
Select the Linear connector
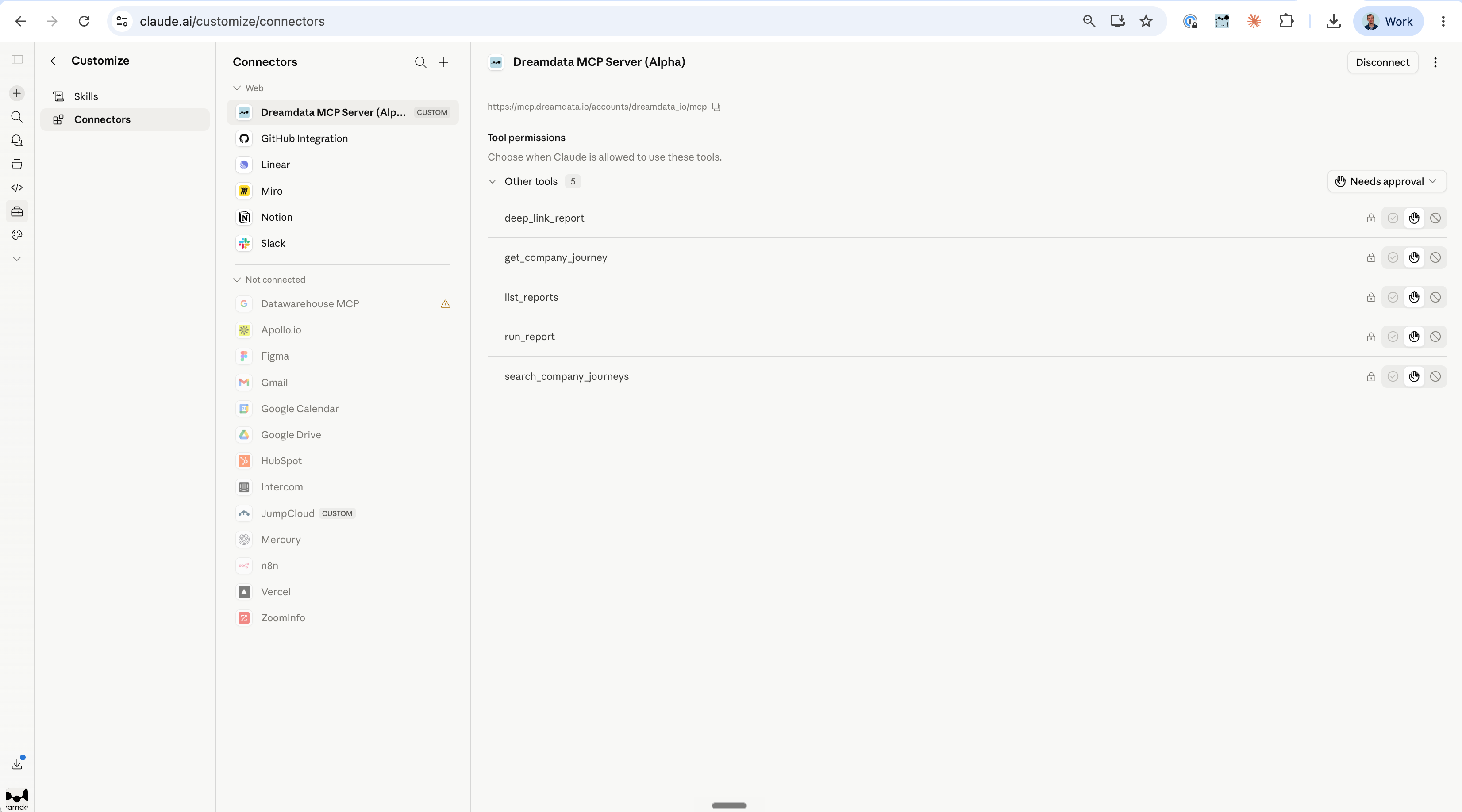pyautogui.click(x=343, y=165)
